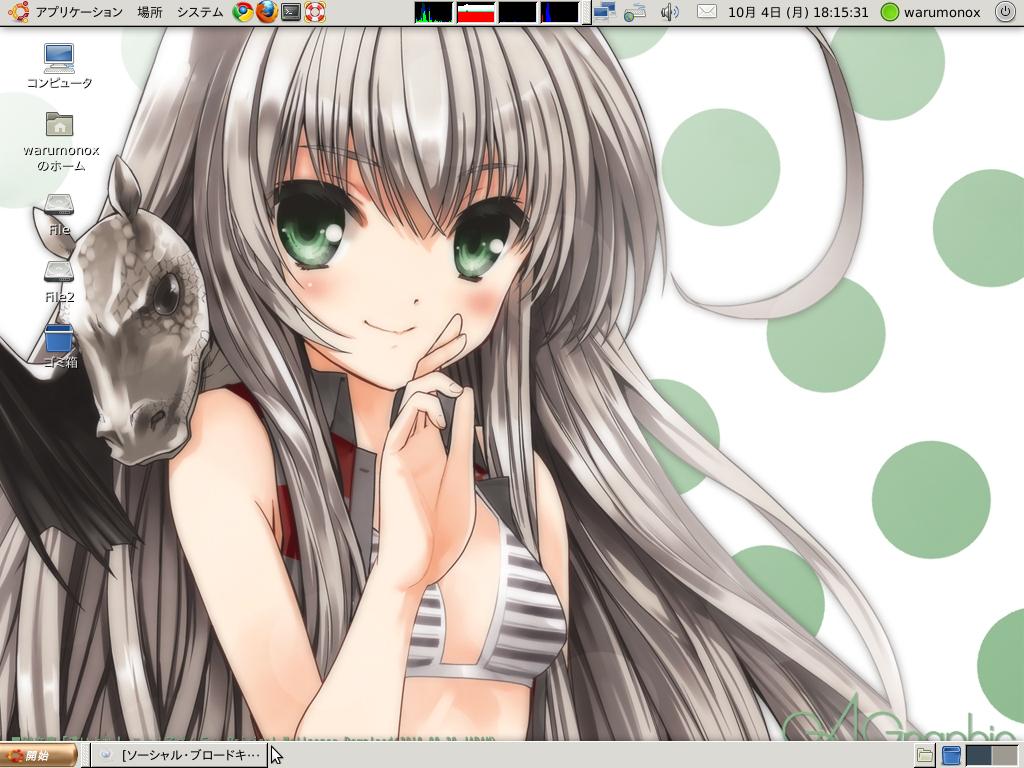1024x768 pixels.
Task: Click the red memory usage graph
Action: (x=475, y=12)
